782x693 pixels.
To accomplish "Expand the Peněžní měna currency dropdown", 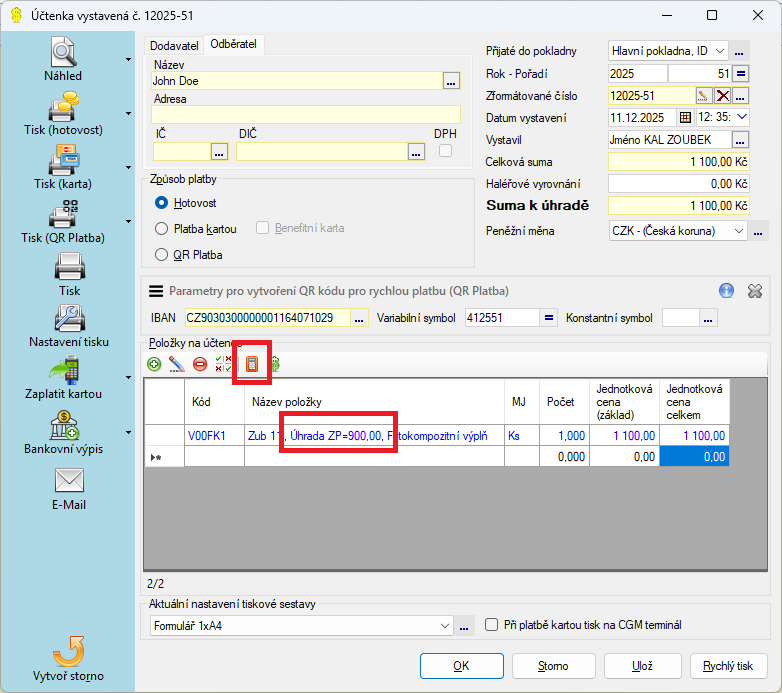I will (x=739, y=231).
